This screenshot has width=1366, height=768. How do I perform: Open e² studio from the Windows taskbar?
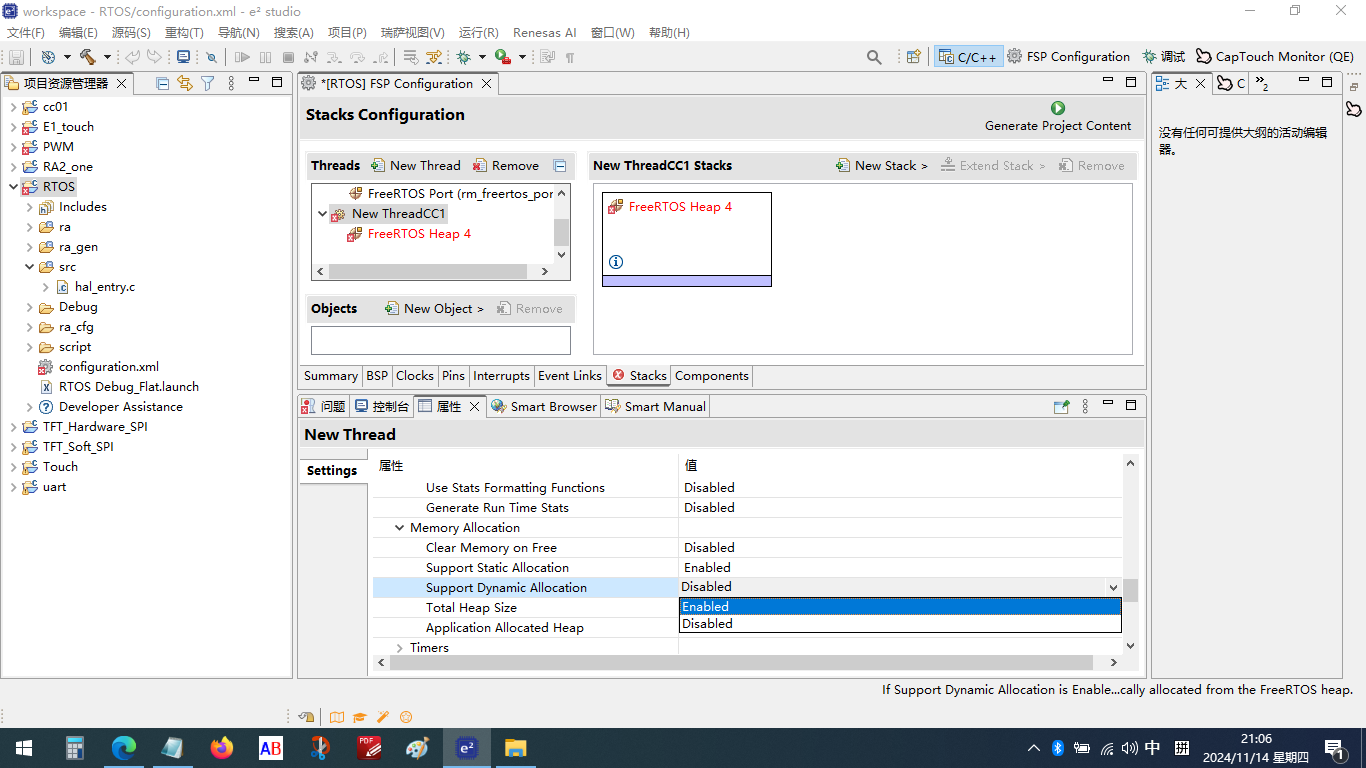[x=466, y=748]
